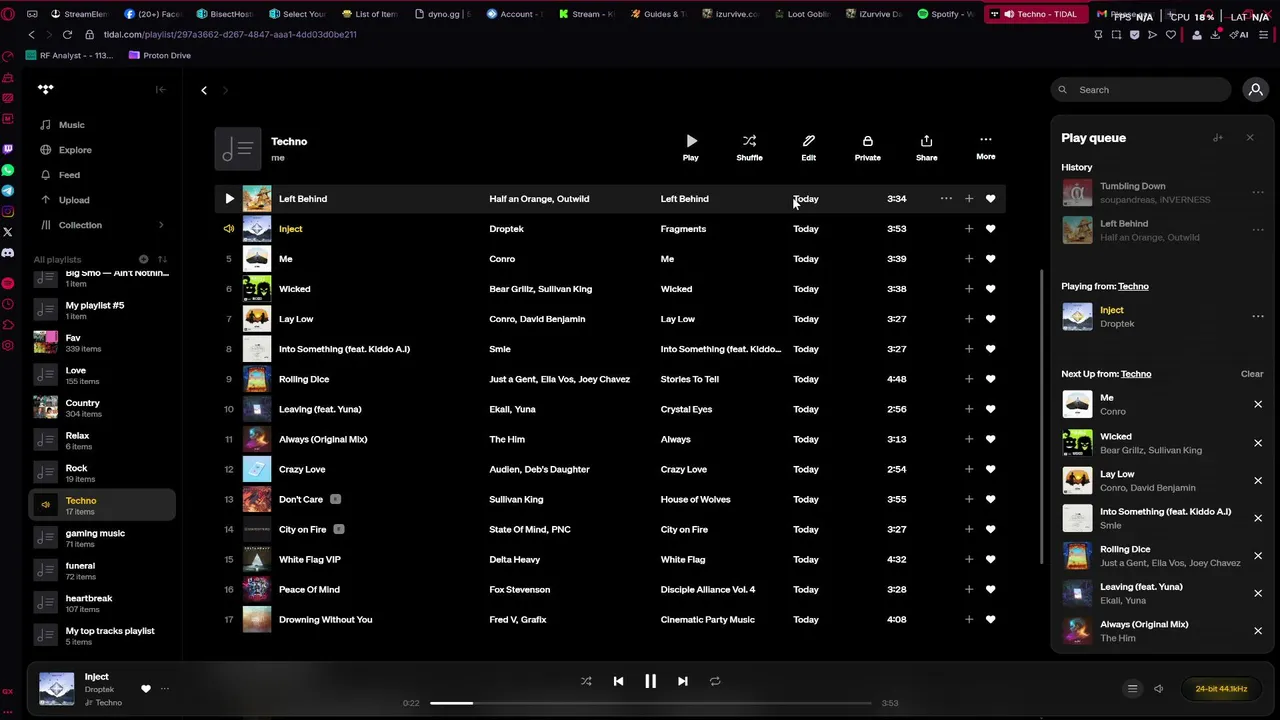
Task: Toggle heart on Crazy Love track
Action: (990, 469)
